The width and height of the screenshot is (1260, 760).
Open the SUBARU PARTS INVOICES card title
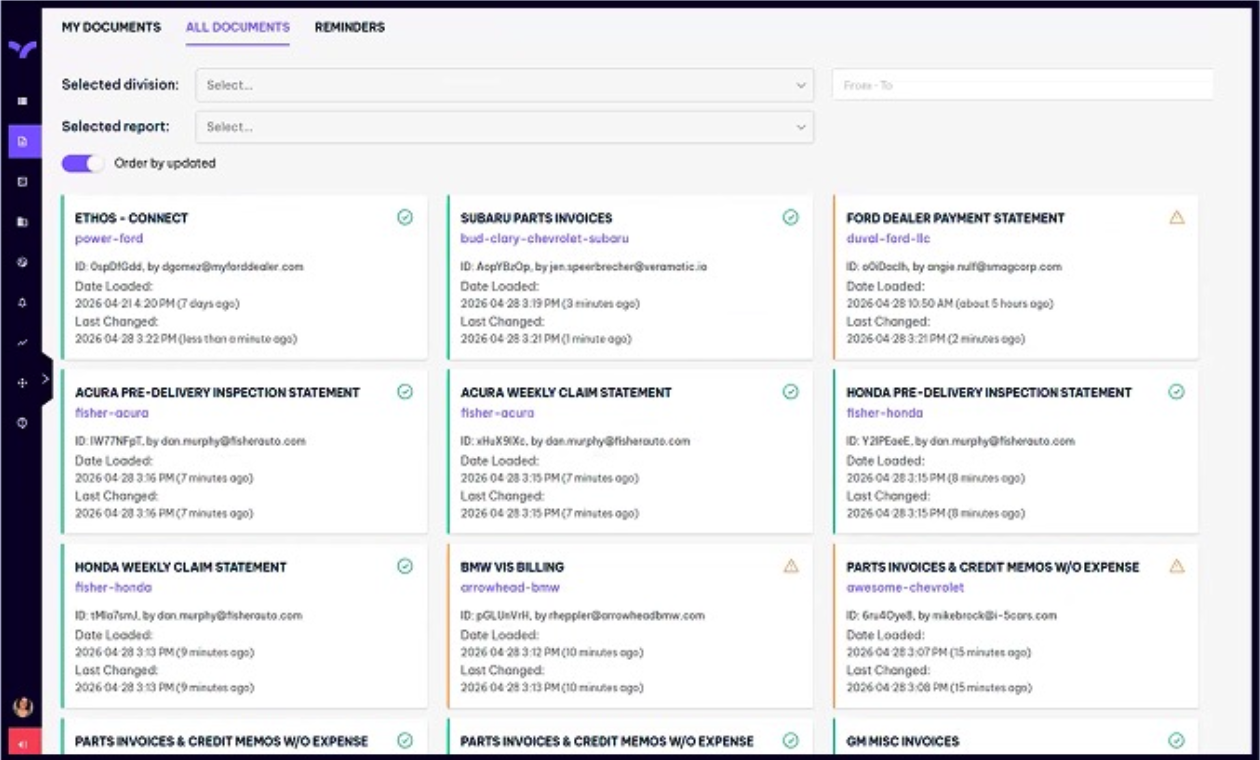click(x=536, y=218)
